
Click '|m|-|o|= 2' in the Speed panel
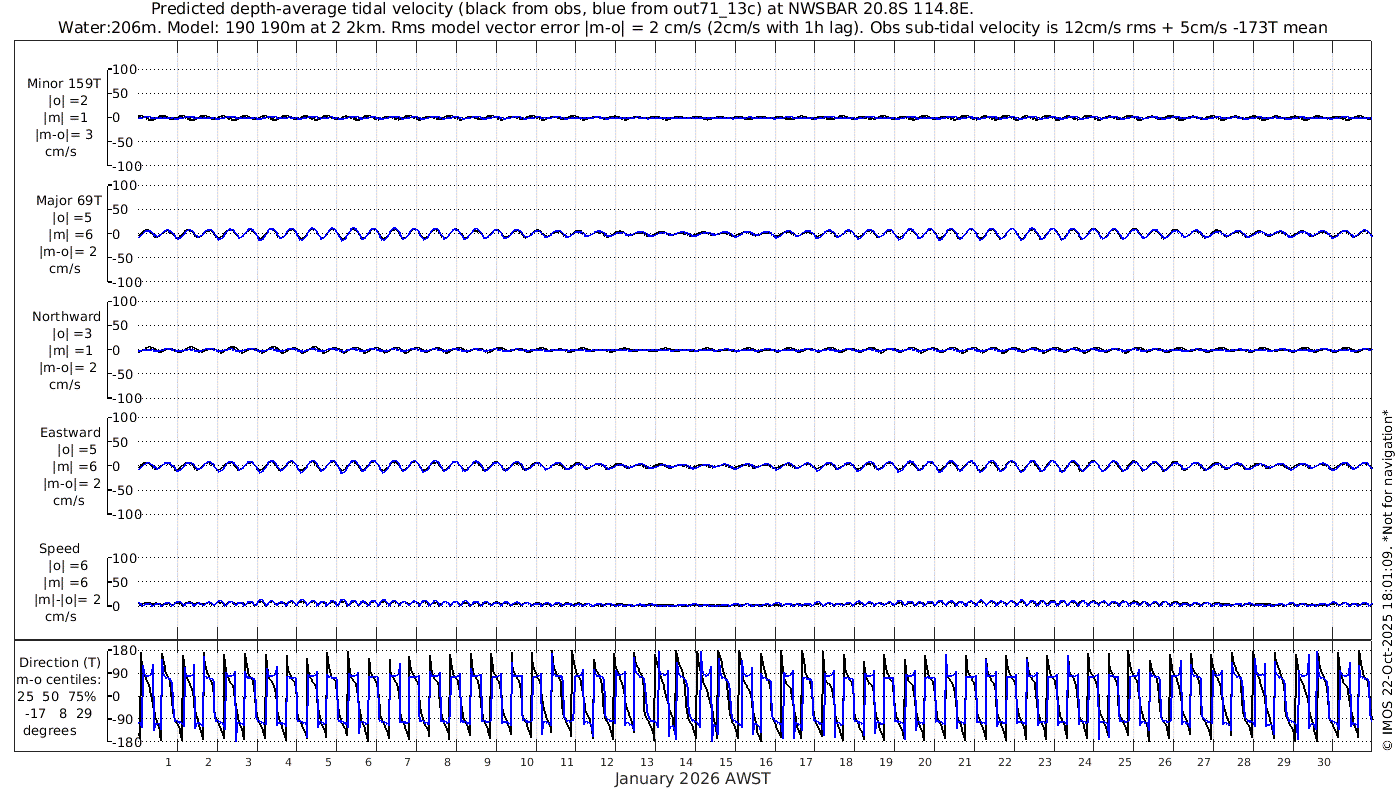pos(67,600)
